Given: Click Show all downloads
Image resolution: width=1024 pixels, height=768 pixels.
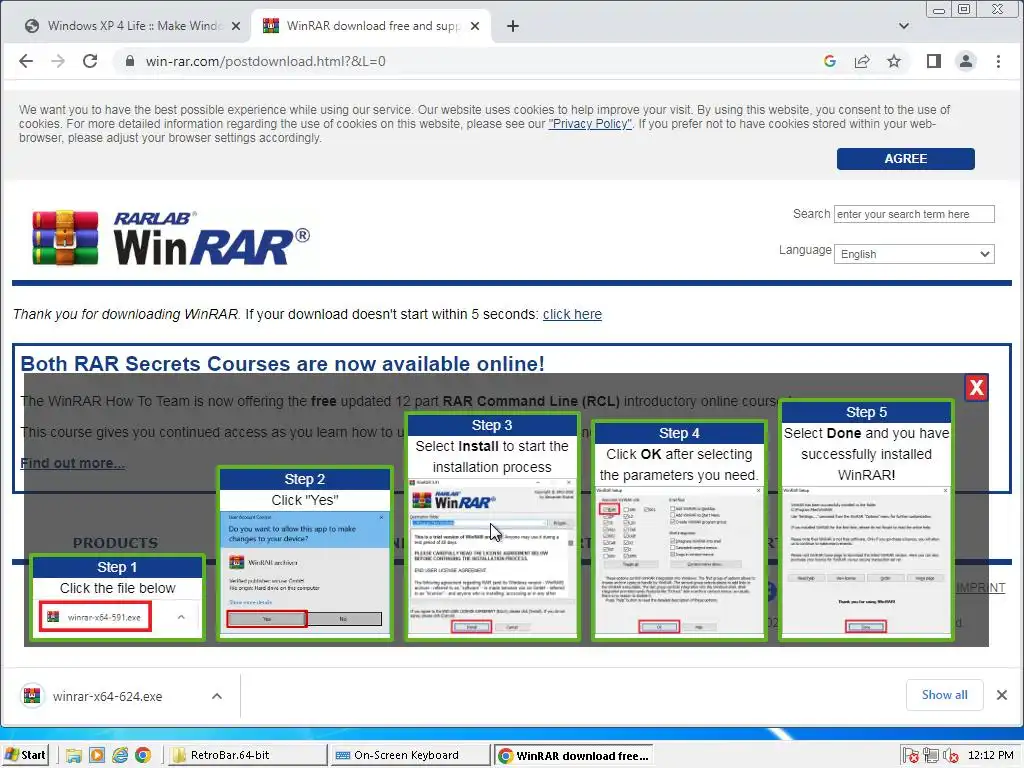Looking at the screenshot, I should tap(944, 695).
